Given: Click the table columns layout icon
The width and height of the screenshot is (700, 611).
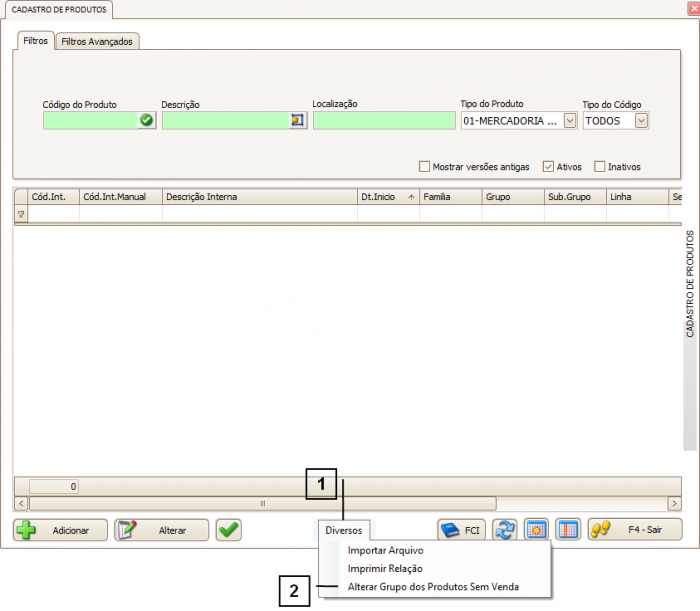Looking at the screenshot, I should point(567,530).
